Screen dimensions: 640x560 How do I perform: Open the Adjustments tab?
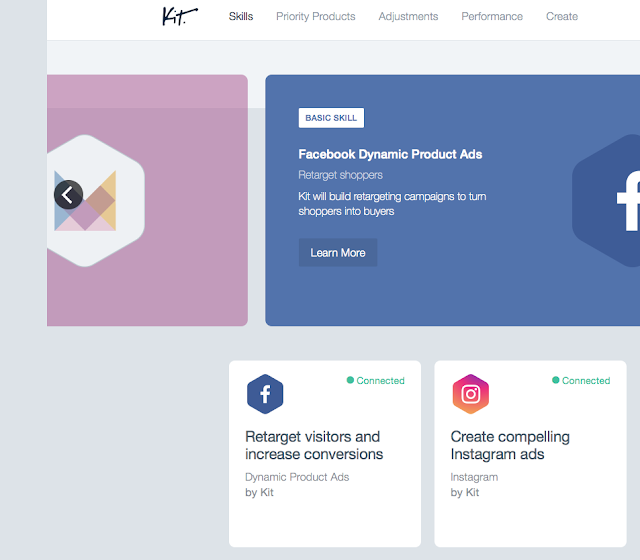click(x=408, y=16)
